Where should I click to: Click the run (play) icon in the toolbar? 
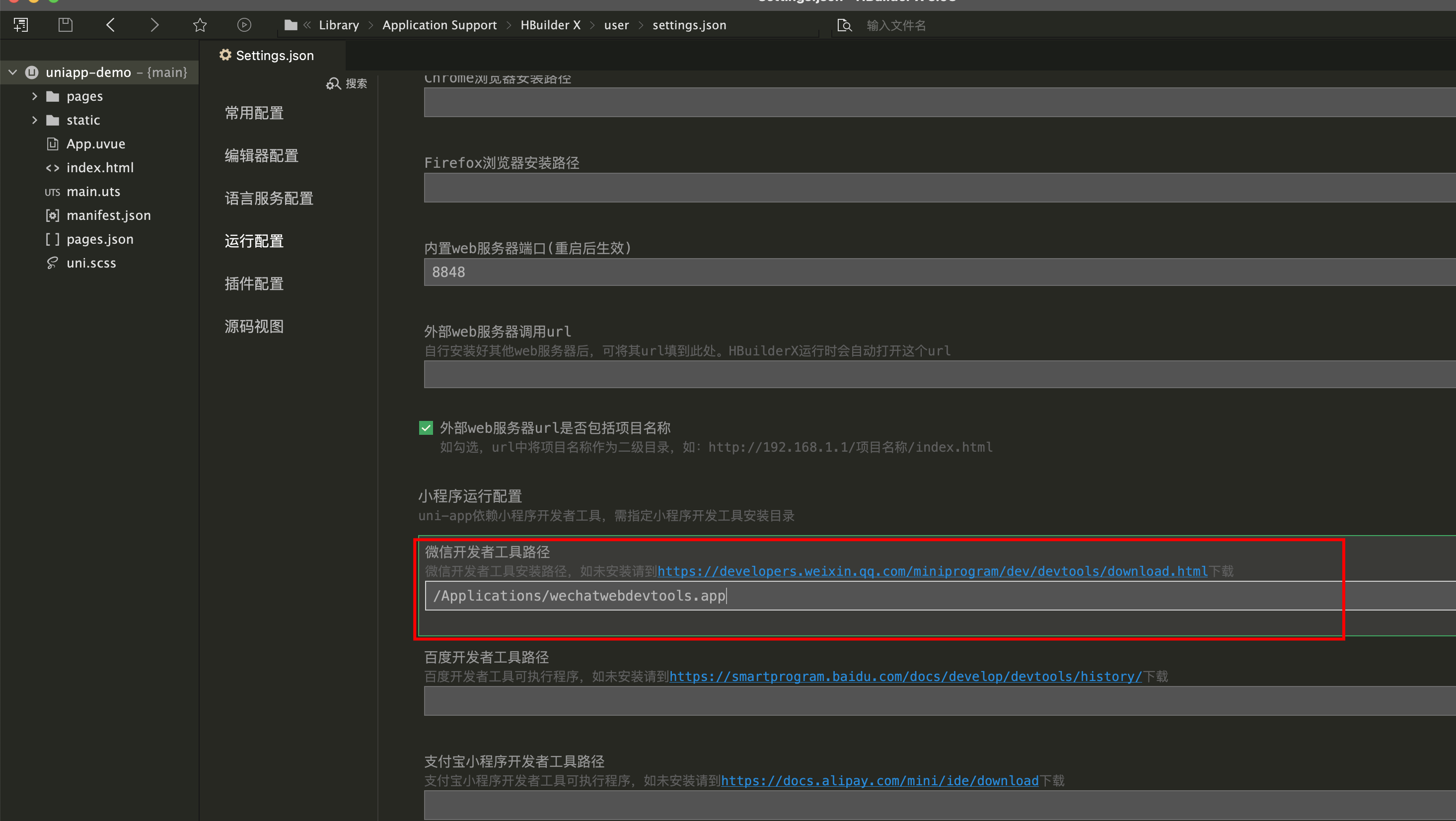pyautogui.click(x=244, y=24)
